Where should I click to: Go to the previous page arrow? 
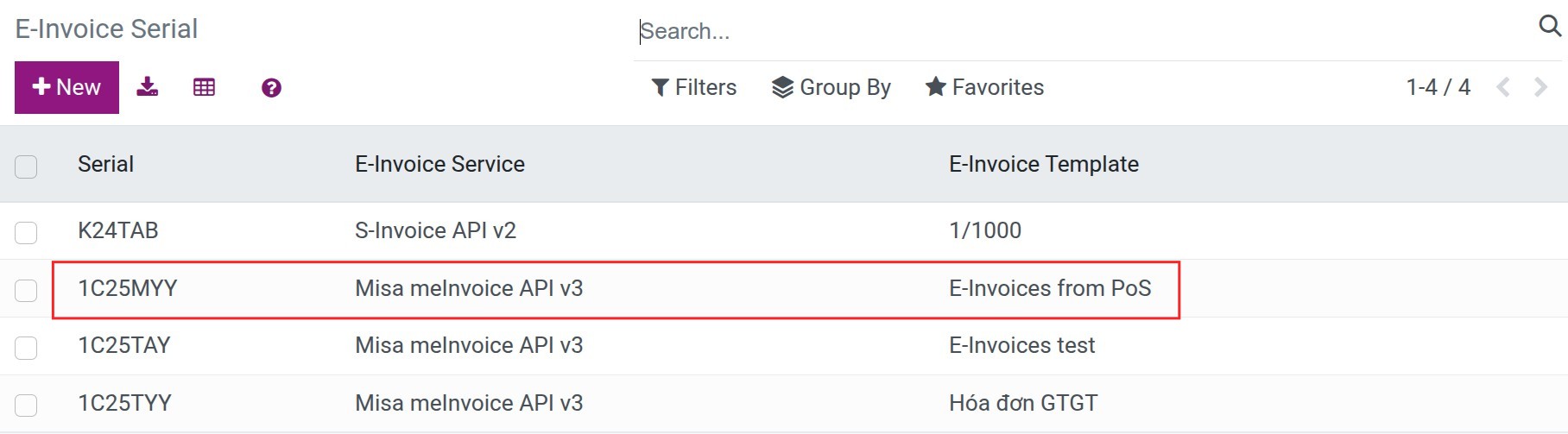[1503, 87]
